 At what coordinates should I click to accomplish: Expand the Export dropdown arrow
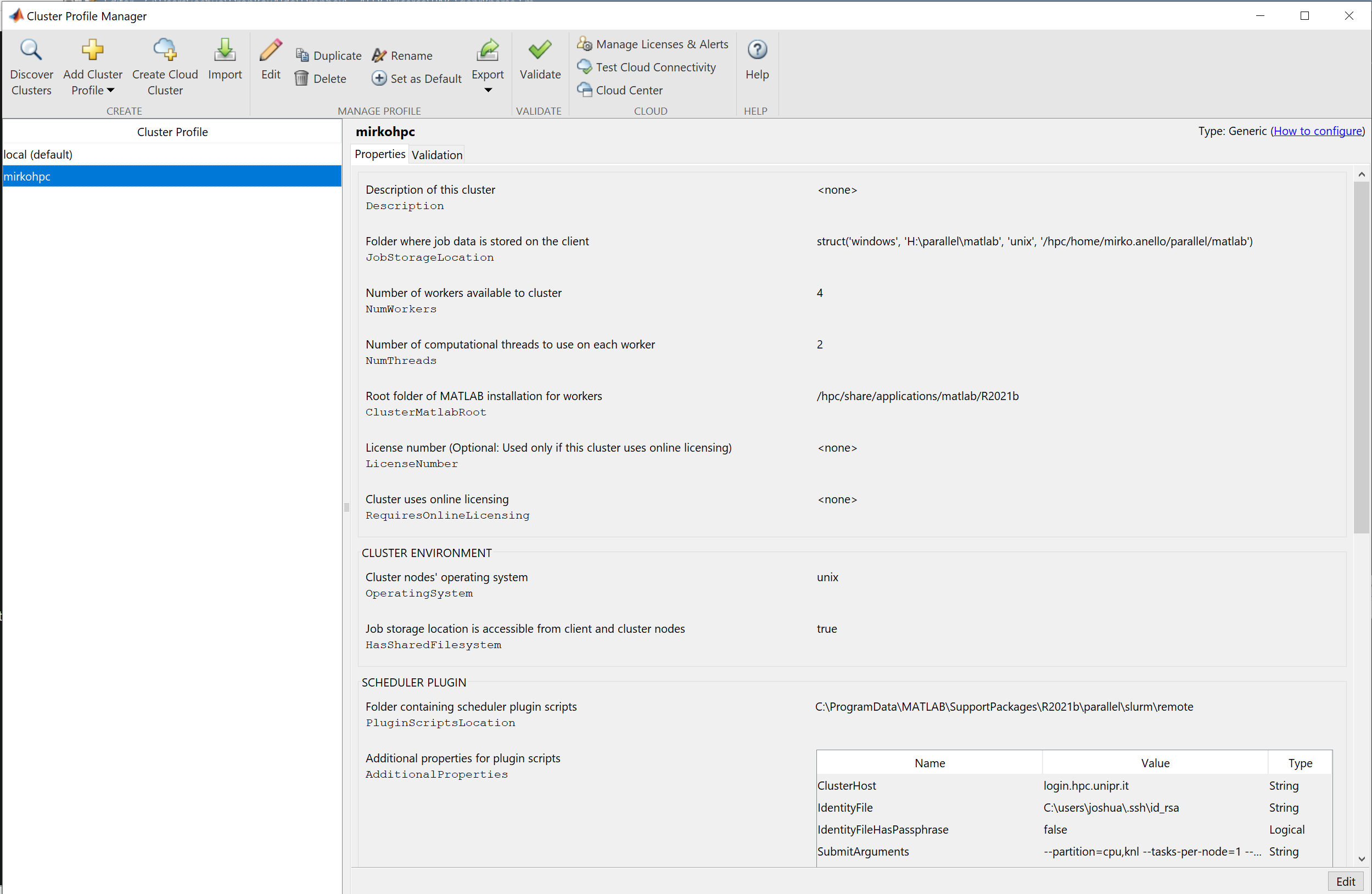tap(488, 91)
